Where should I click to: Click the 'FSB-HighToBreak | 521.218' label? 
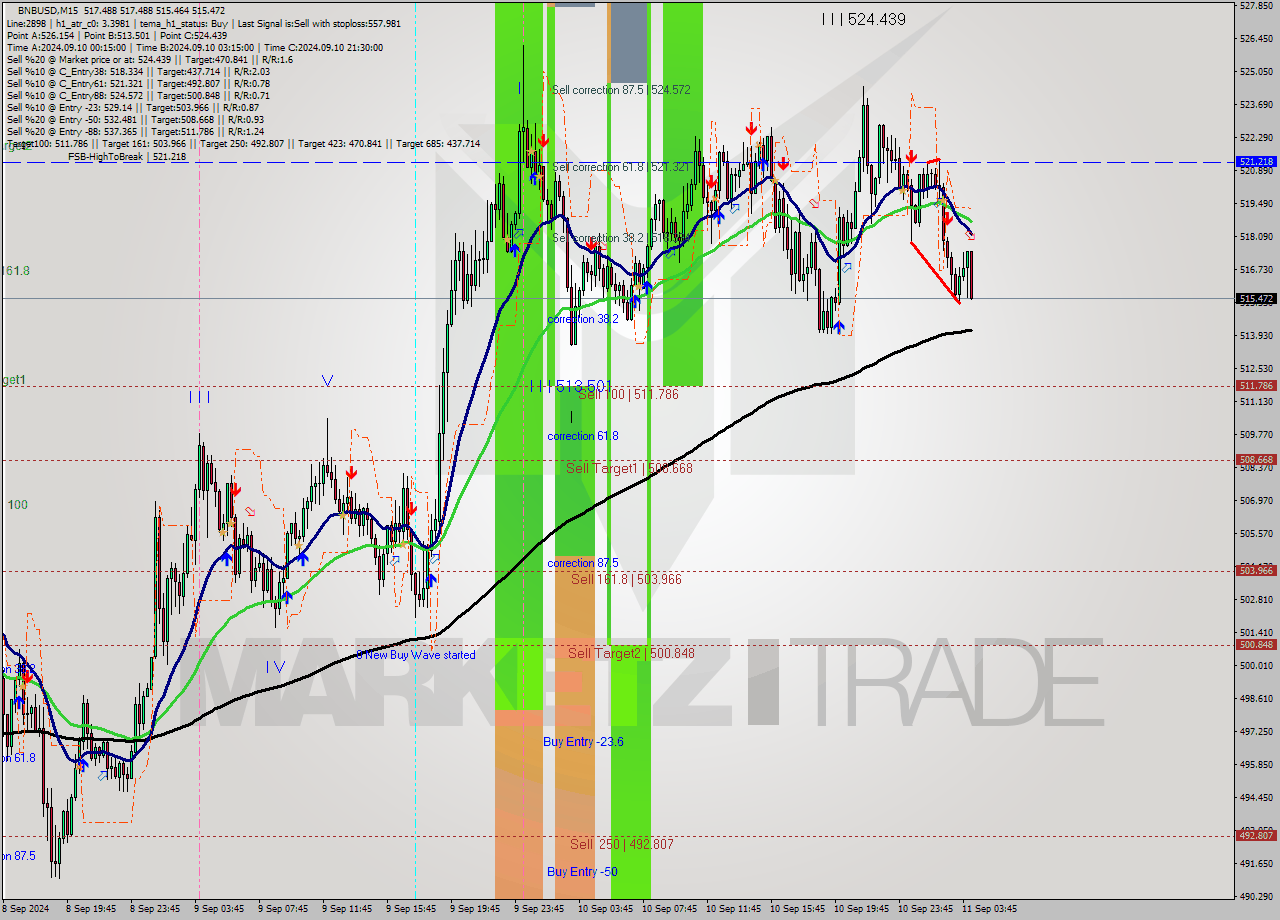(x=127, y=156)
